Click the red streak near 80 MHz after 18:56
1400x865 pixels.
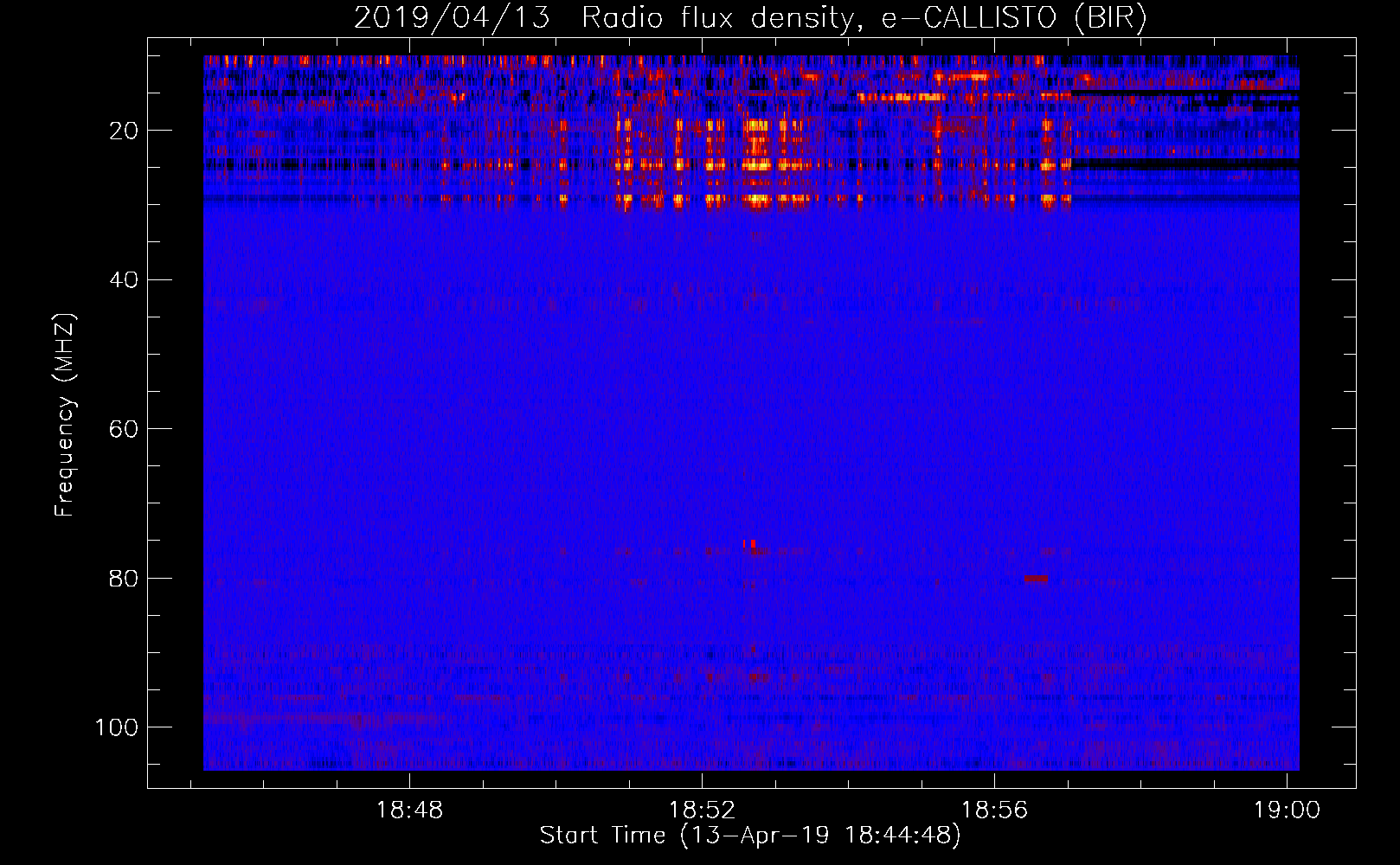[1036, 579]
